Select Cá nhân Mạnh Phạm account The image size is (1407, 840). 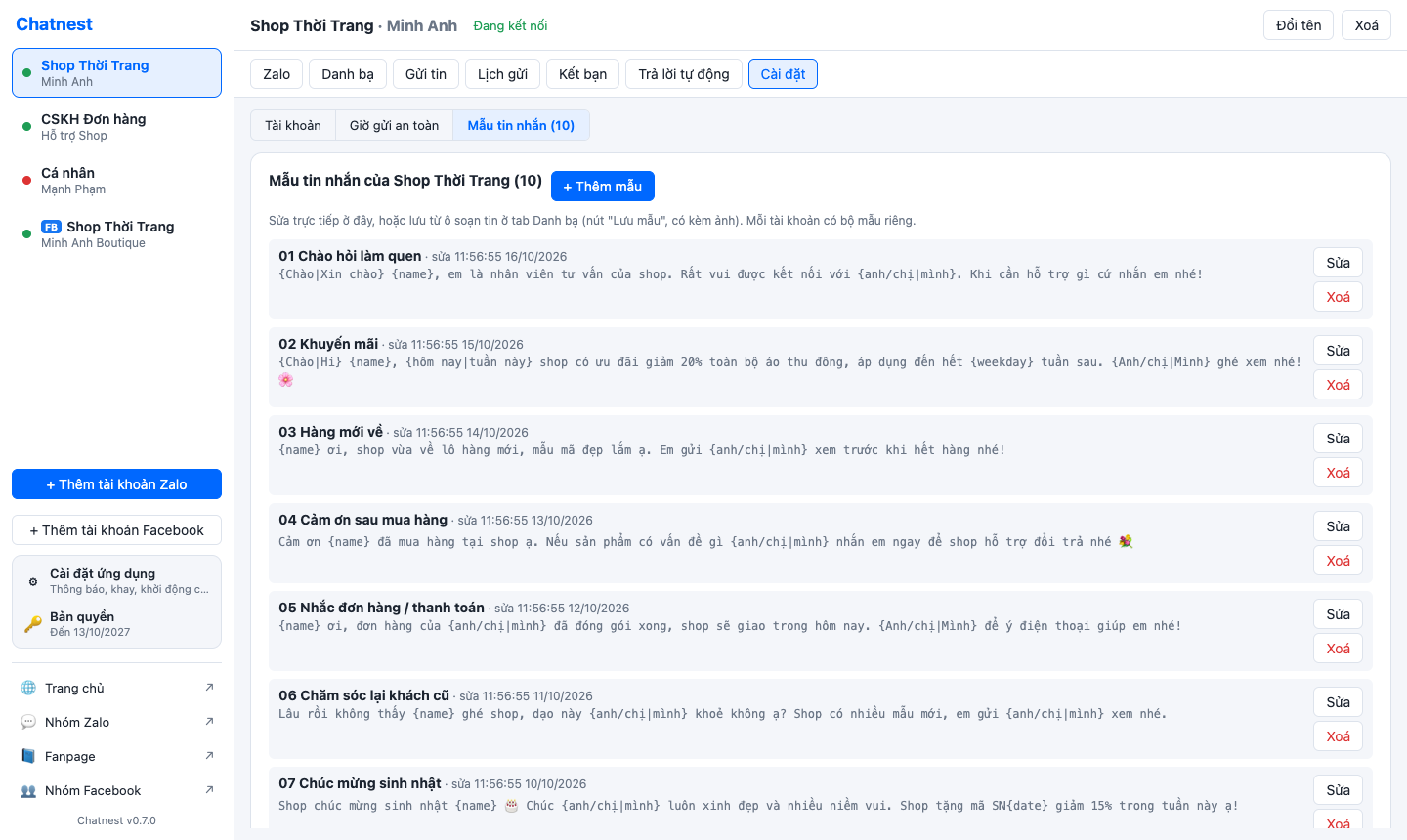pos(116,181)
